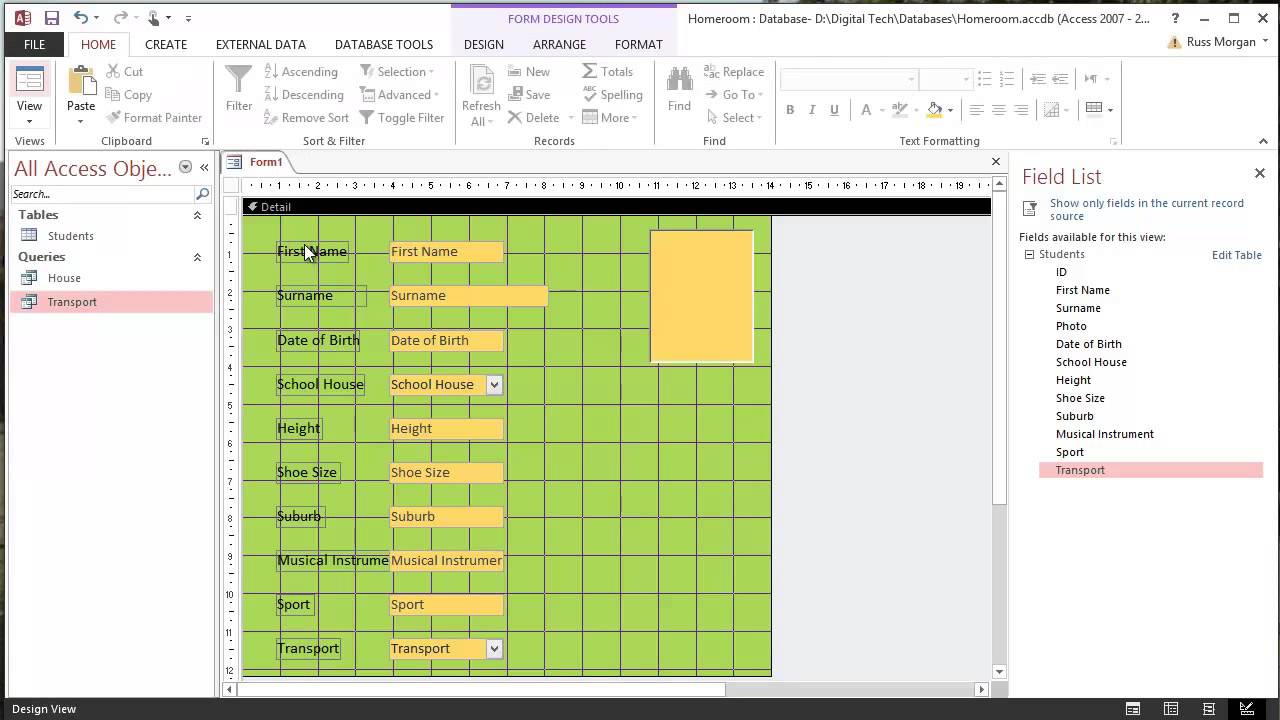Click Design View icon in status bar
The image size is (1280, 720).
click(1247, 709)
